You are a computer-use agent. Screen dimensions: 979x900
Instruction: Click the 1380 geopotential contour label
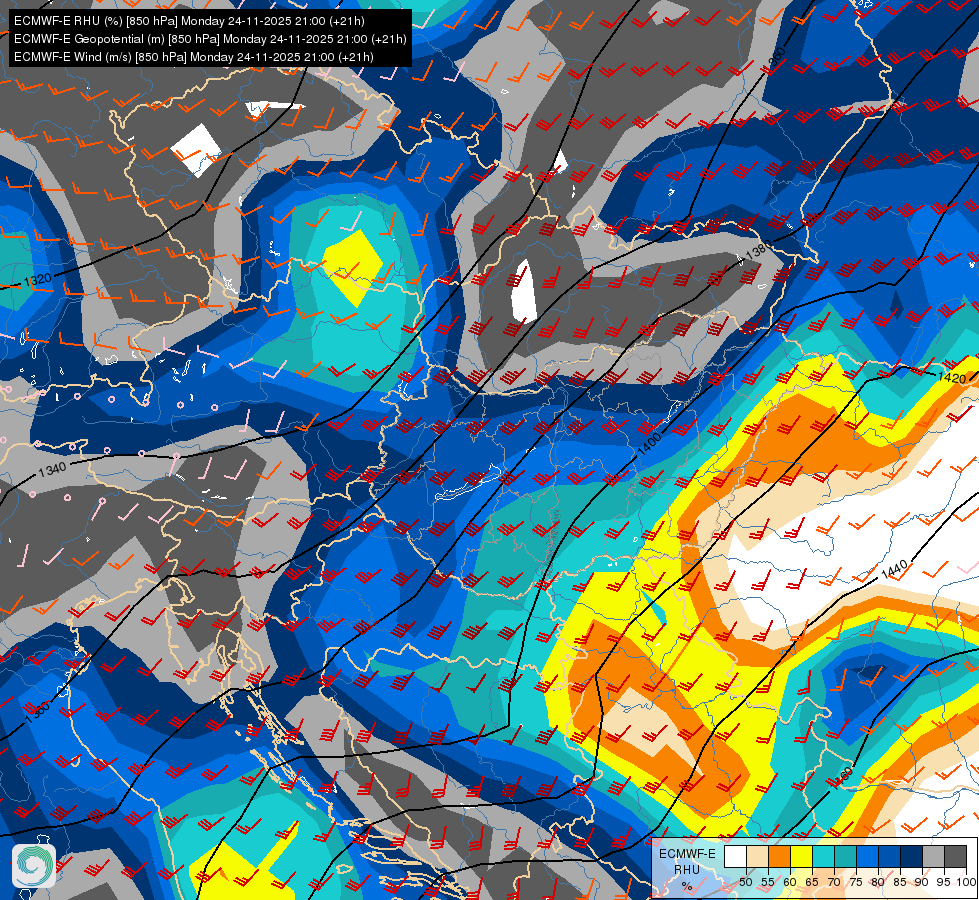point(759,250)
